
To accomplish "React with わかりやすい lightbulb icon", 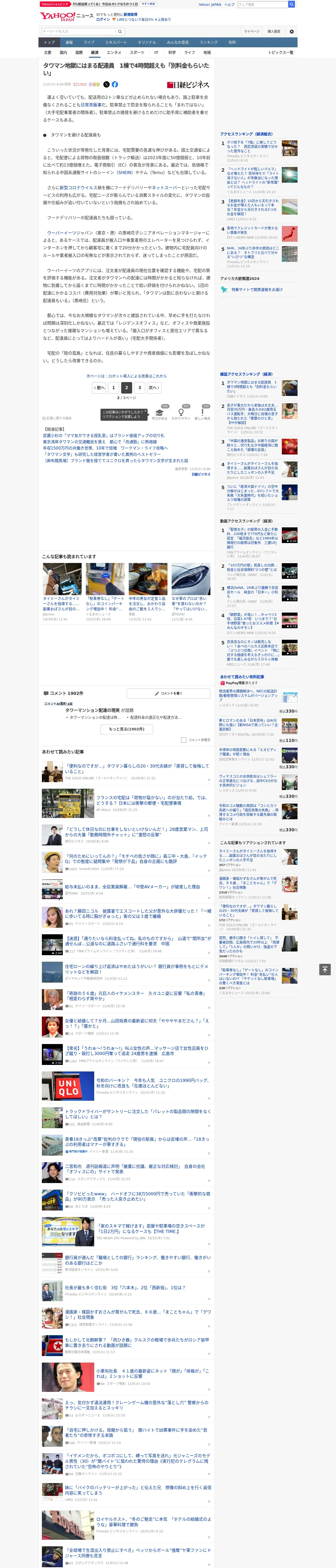I will 181,412.
